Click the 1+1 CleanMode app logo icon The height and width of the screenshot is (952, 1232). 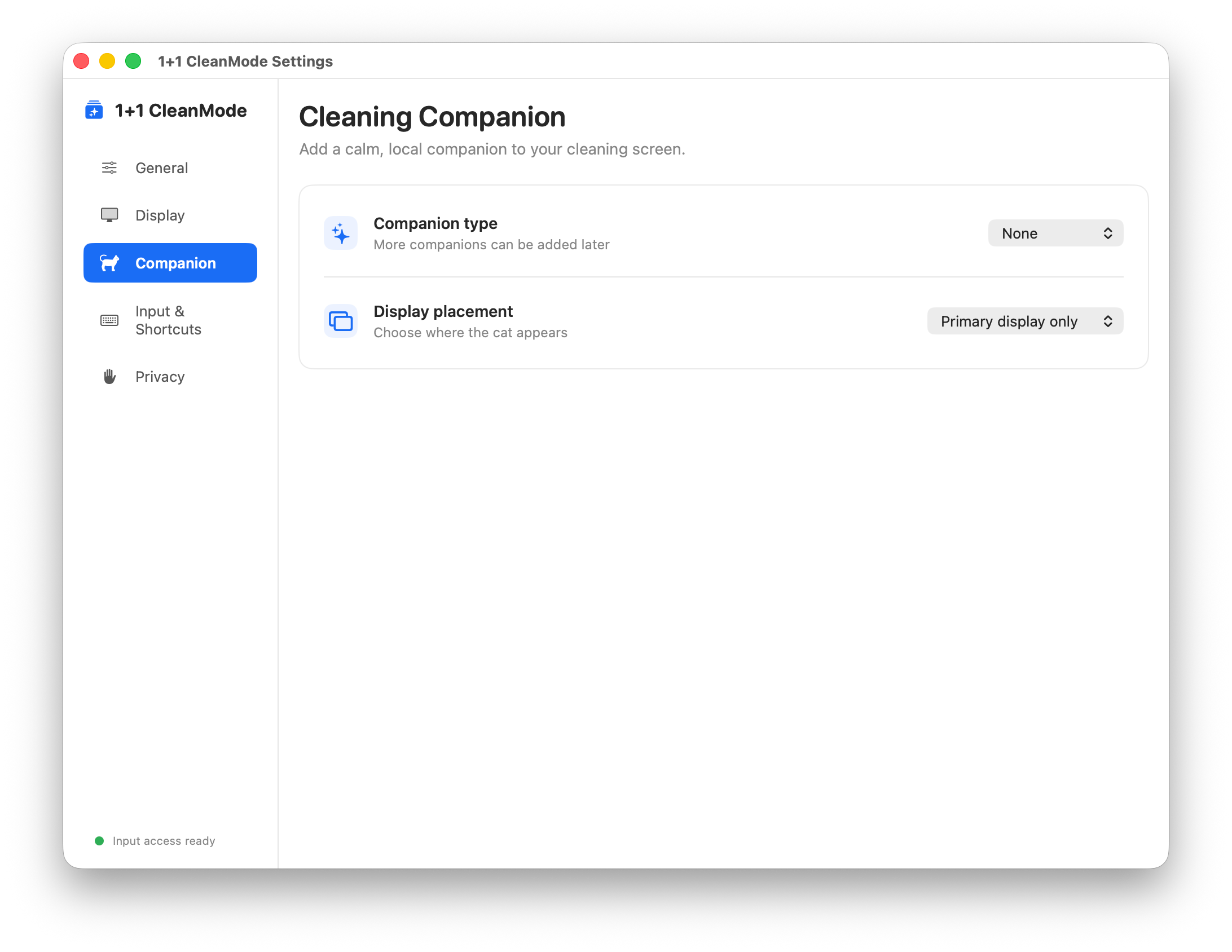point(94,110)
